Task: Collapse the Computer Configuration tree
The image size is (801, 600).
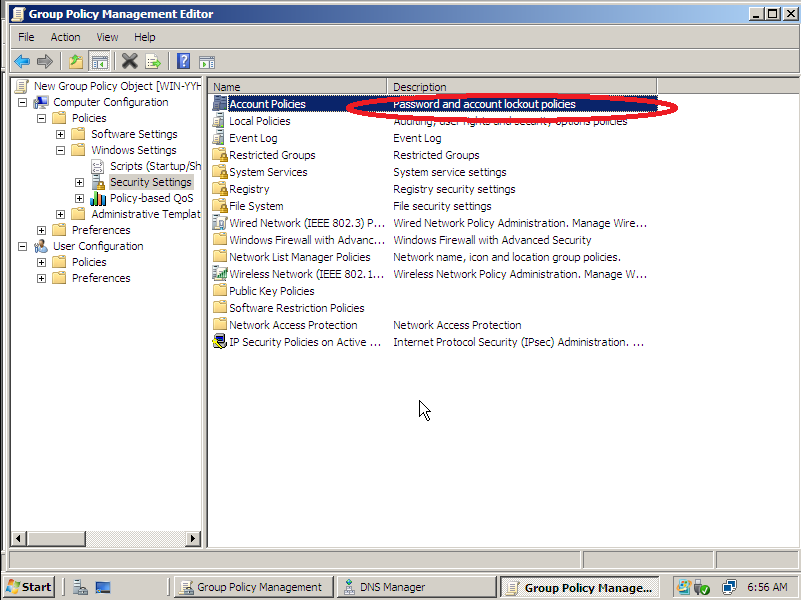Action: (22, 101)
